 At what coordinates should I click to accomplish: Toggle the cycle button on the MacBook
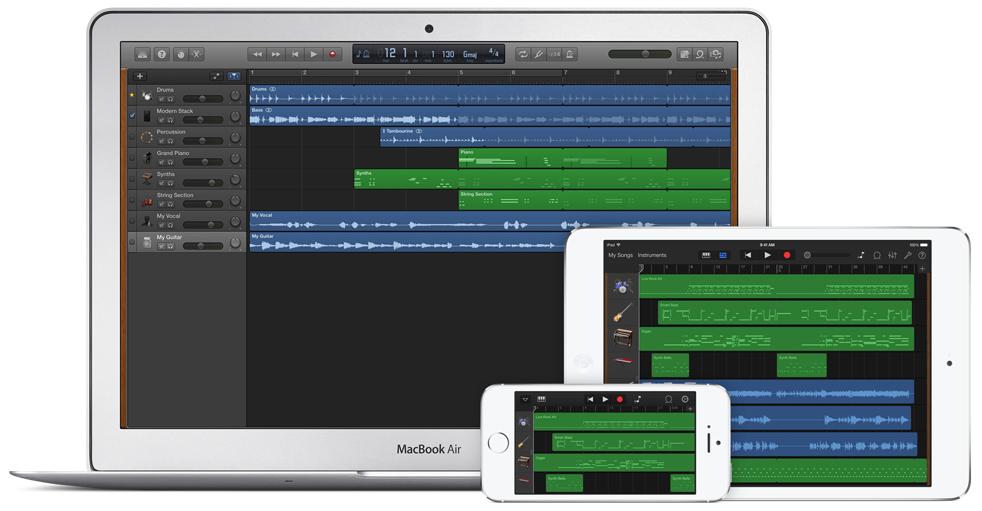pyautogui.click(x=522, y=54)
